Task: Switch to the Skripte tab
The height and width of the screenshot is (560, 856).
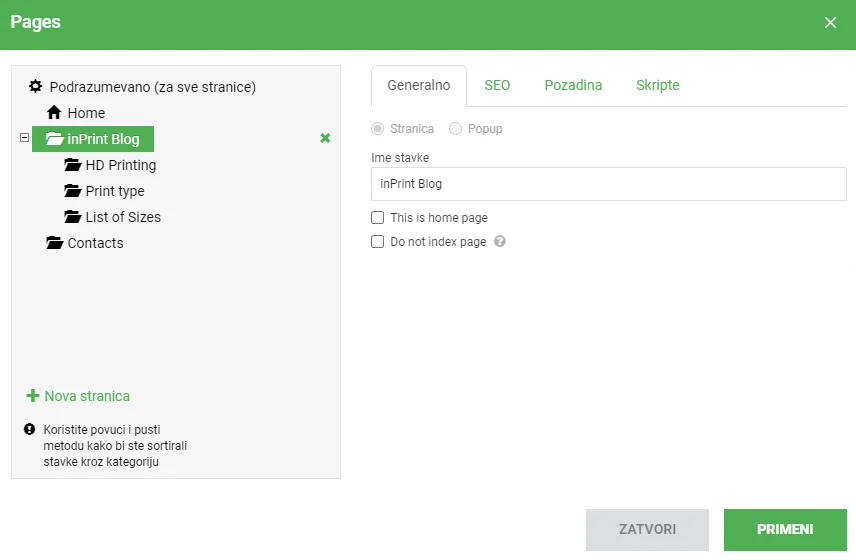Action: point(658,85)
